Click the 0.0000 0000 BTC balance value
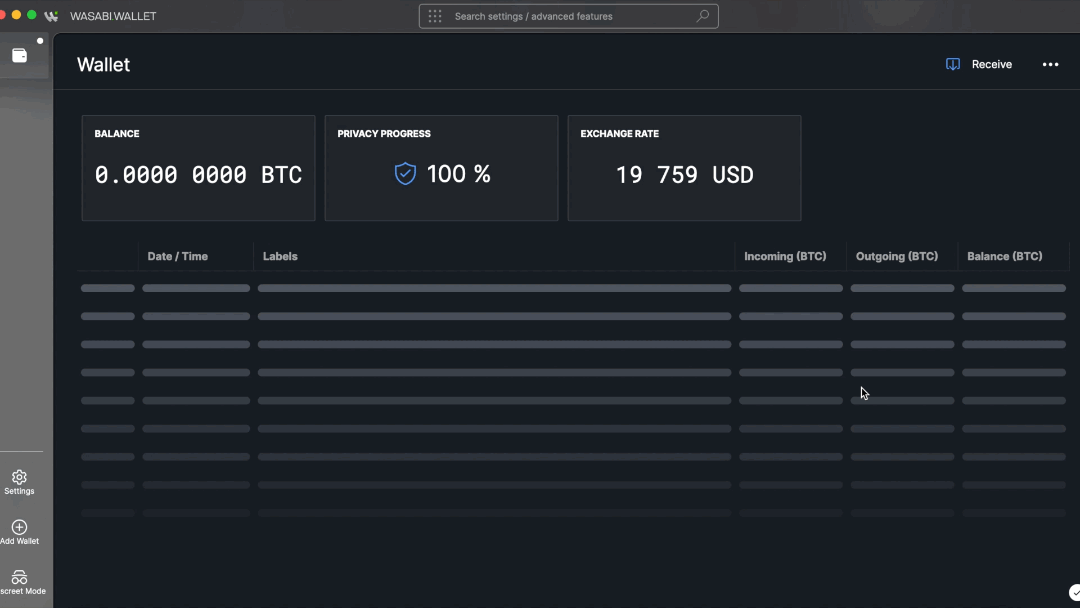1080x608 pixels. [x=198, y=175]
